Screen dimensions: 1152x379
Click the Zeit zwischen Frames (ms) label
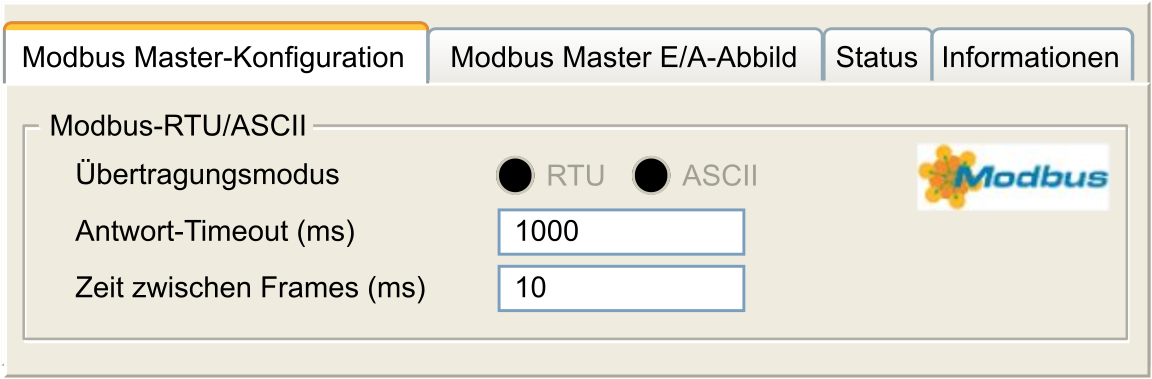pyautogui.click(x=251, y=288)
